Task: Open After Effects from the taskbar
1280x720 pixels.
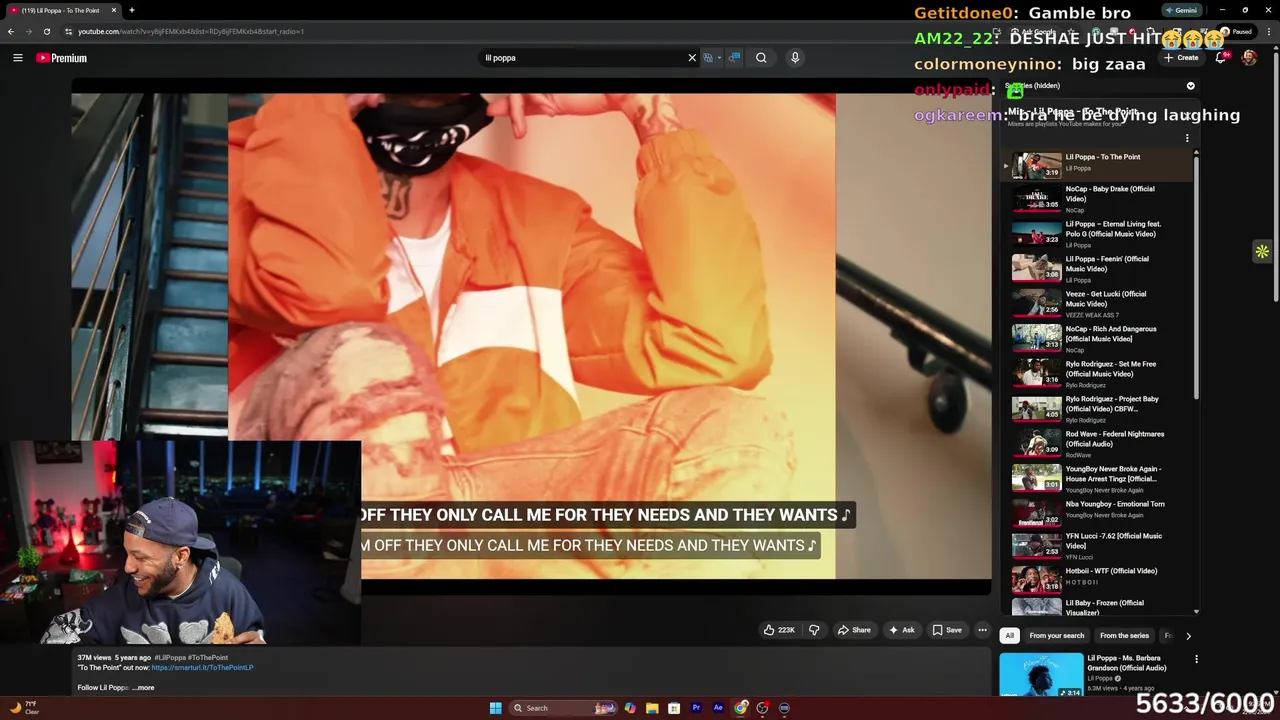Action: pyautogui.click(x=718, y=708)
